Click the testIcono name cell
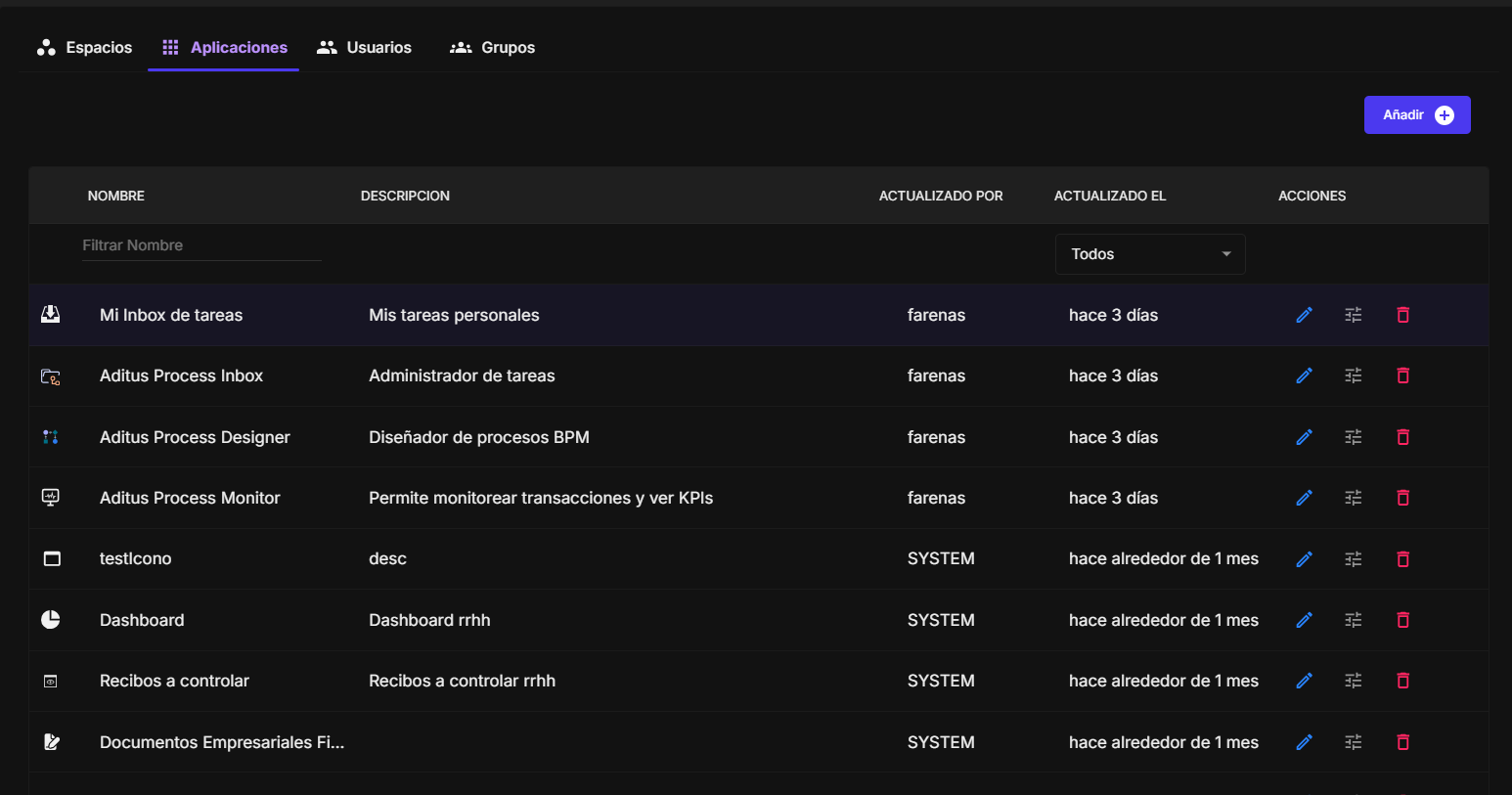The width and height of the screenshot is (1512, 795). pos(135,559)
